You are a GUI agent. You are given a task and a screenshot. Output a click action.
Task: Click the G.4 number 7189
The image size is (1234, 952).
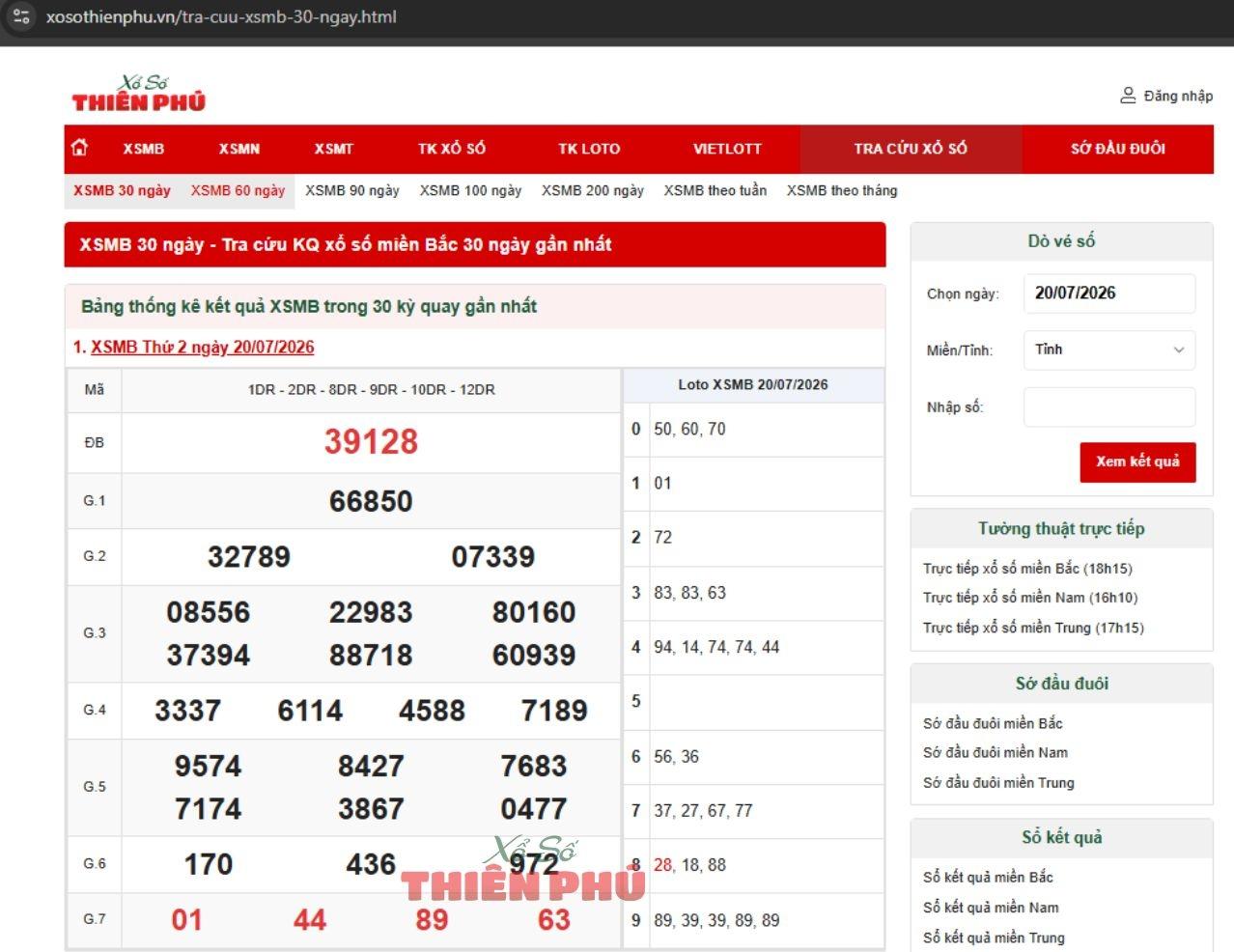point(554,711)
